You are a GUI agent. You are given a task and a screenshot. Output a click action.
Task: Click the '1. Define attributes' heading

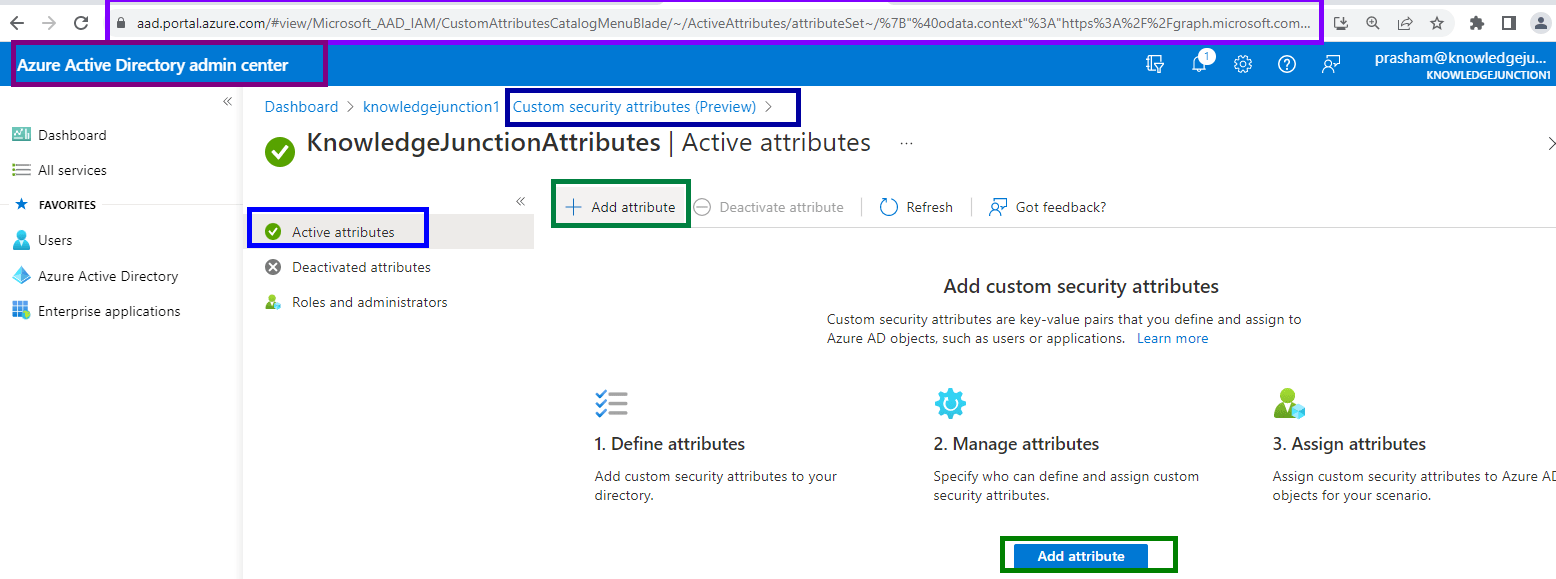coord(670,444)
